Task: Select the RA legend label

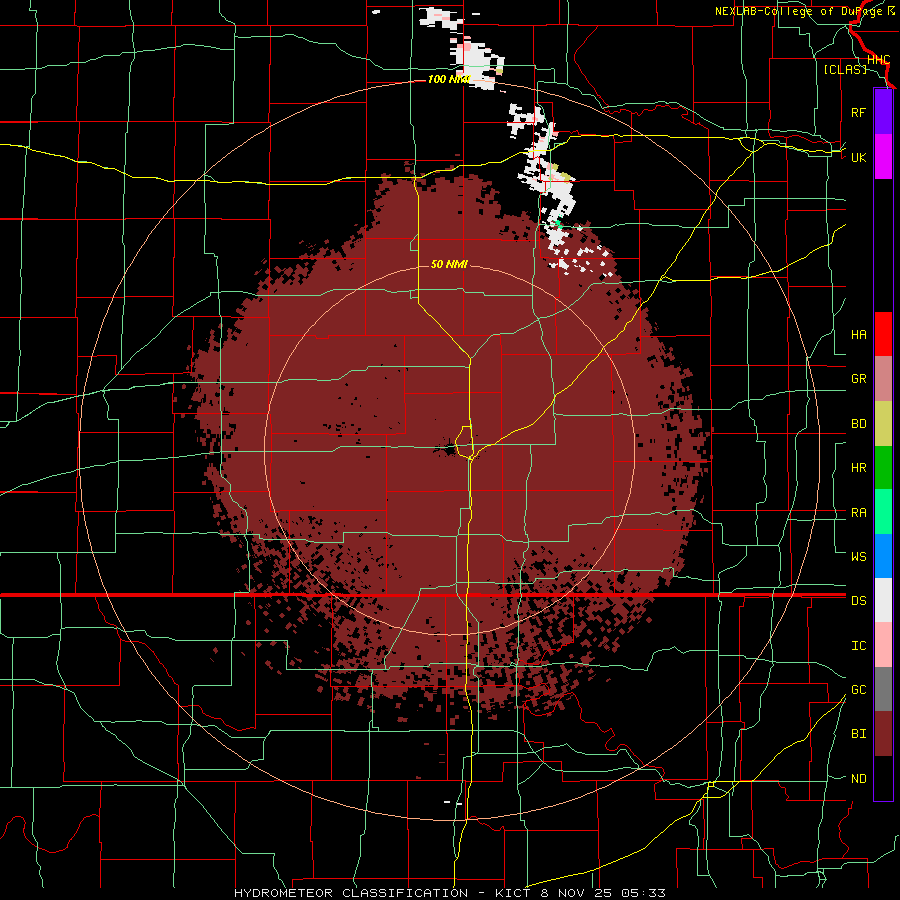Action: (x=858, y=513)
